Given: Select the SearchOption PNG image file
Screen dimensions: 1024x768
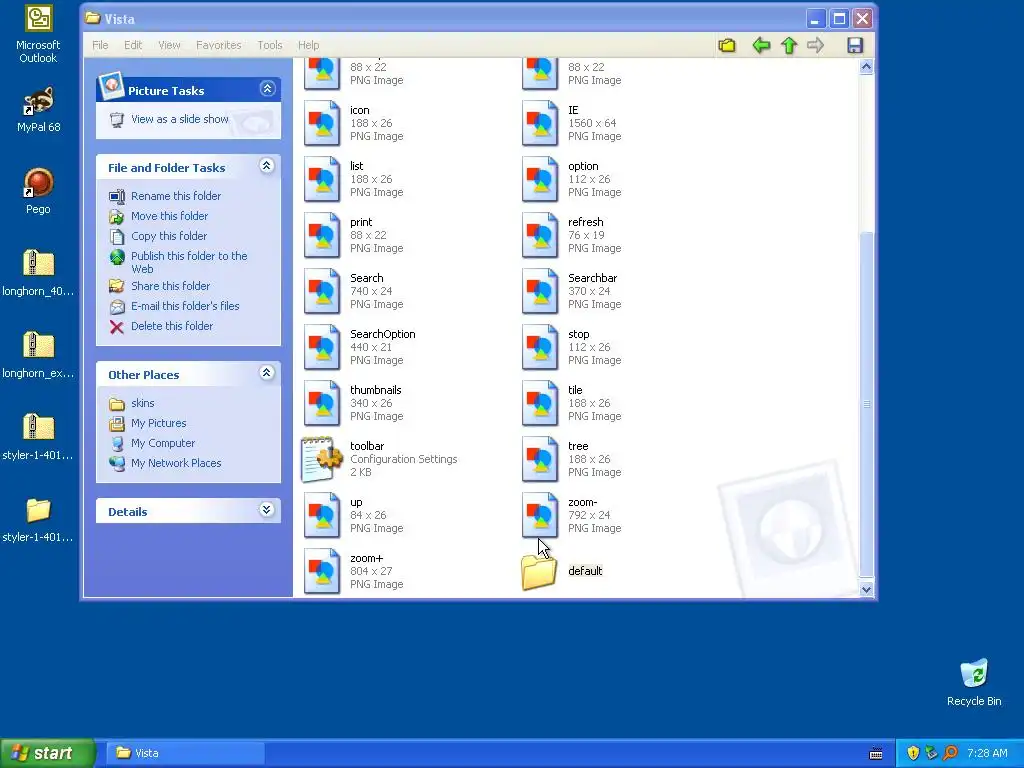Looking at the screenshot, I should point(360,347).
